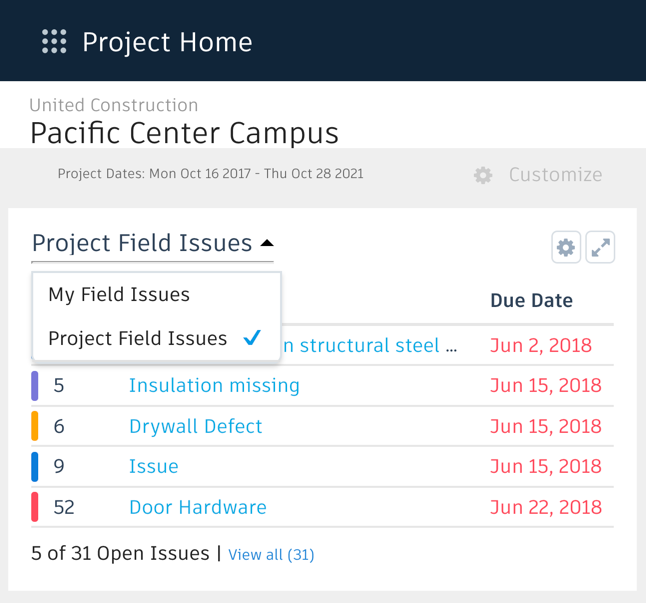Click the Jun 2, 2018 due date

541,345
